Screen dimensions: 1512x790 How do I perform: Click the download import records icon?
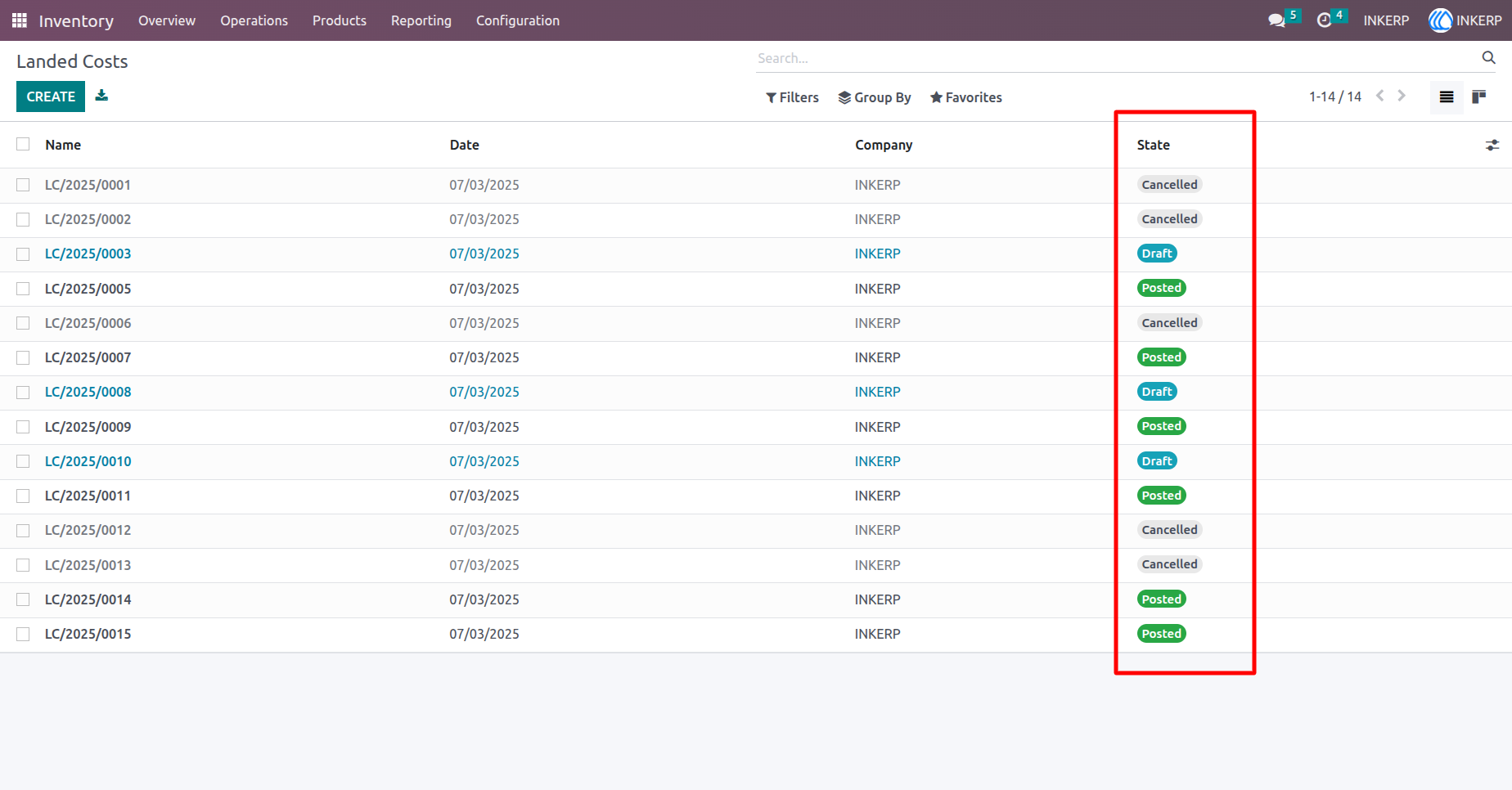point(101,96)
